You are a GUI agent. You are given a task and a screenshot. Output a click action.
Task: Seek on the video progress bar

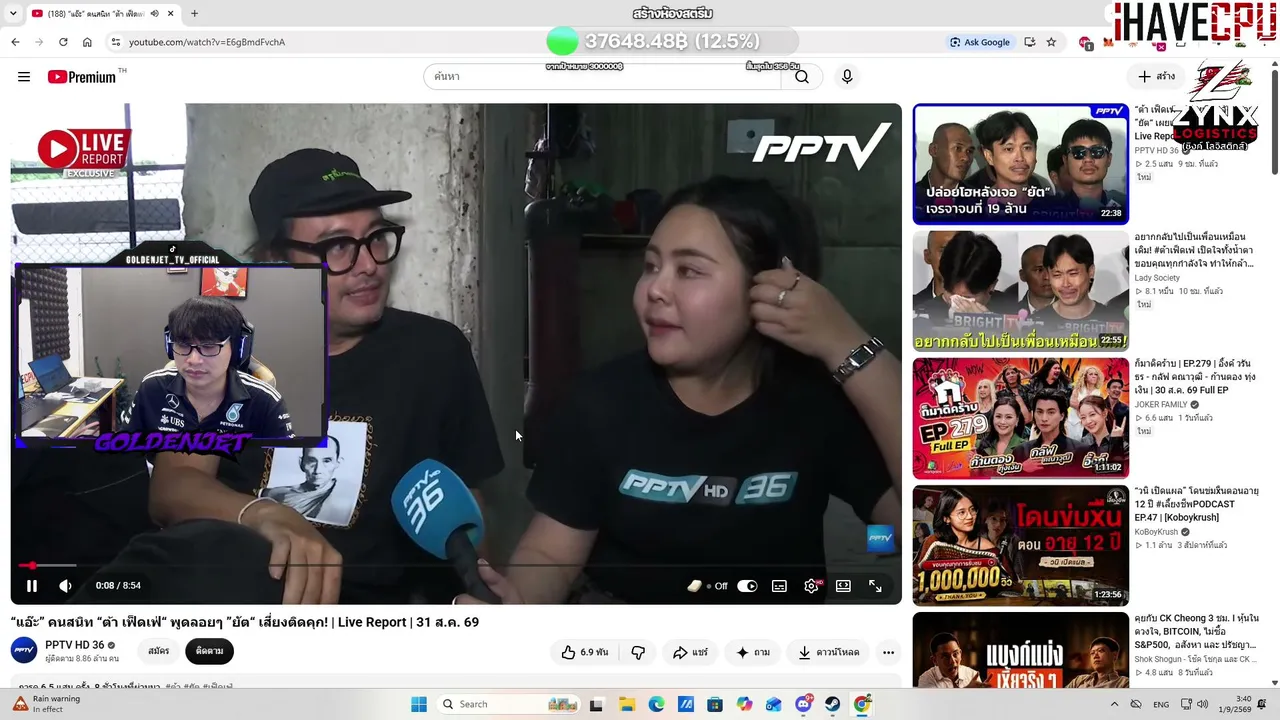tap(456, 565)
